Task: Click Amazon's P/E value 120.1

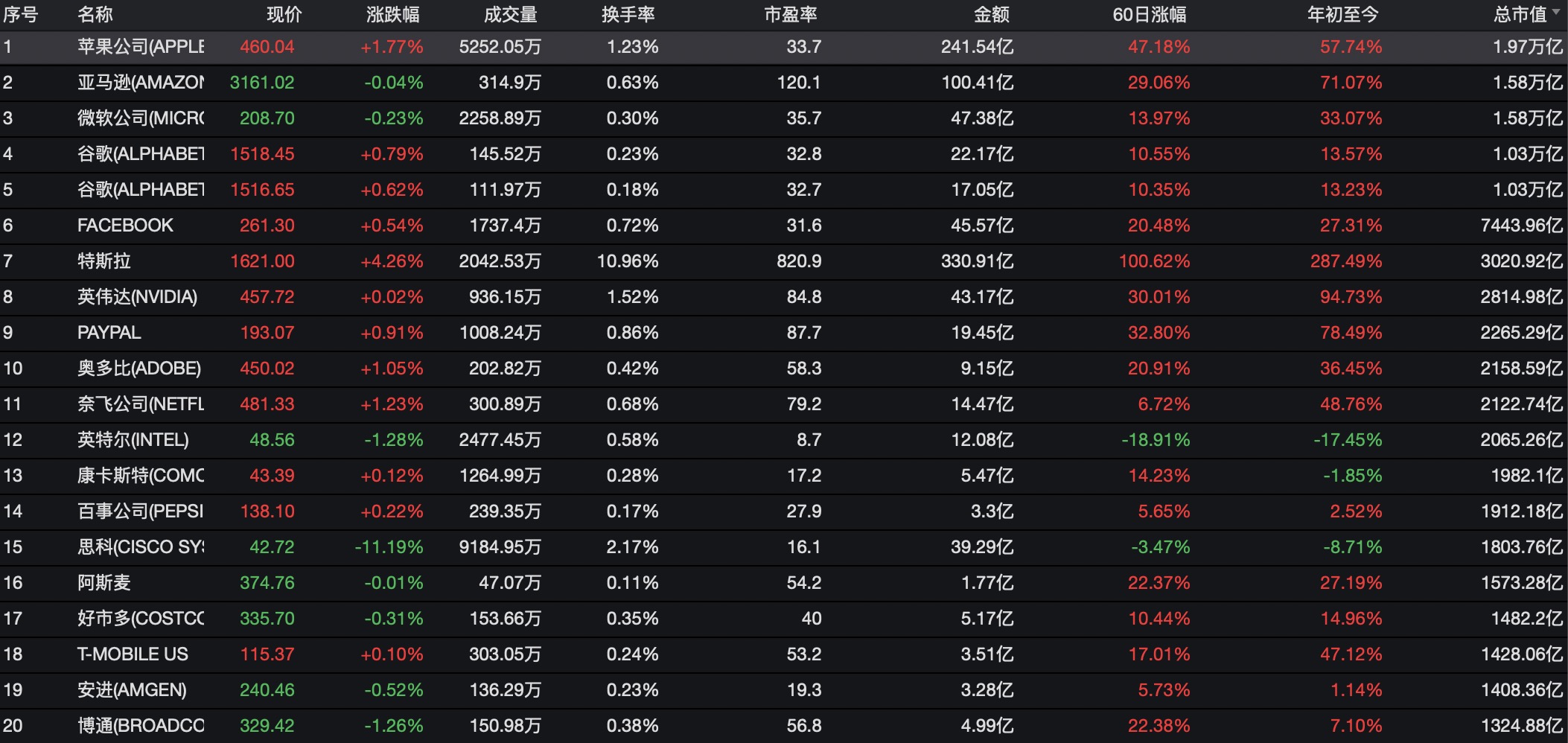Action: click(x=799, y=83)
